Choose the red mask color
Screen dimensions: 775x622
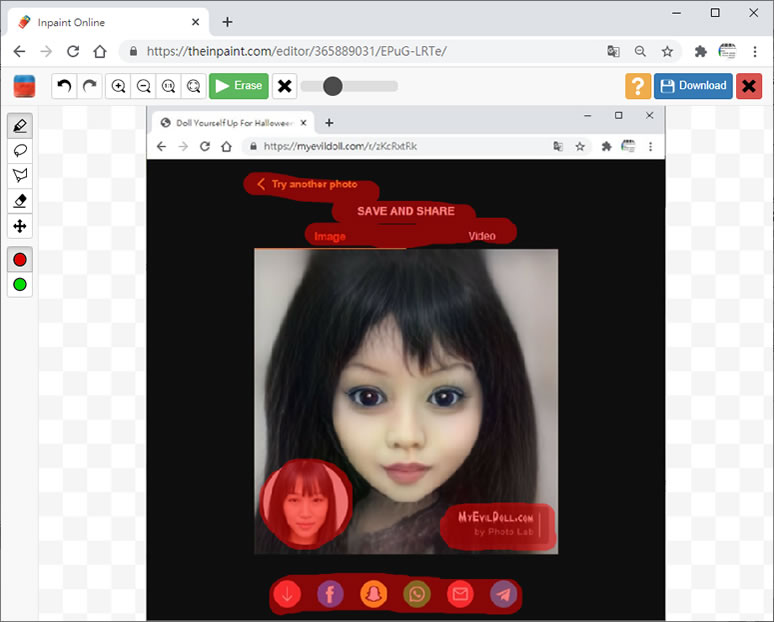[x=19, y=260]
